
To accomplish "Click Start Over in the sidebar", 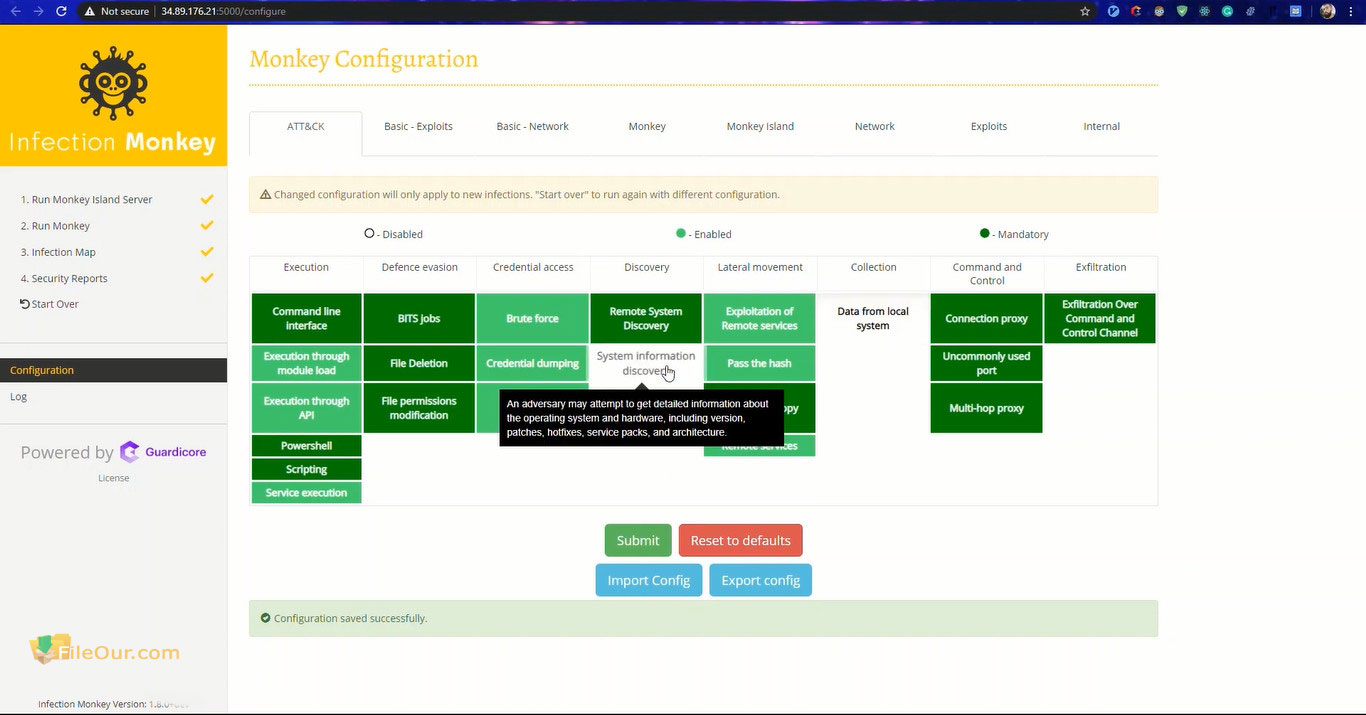I will point(49,304).
